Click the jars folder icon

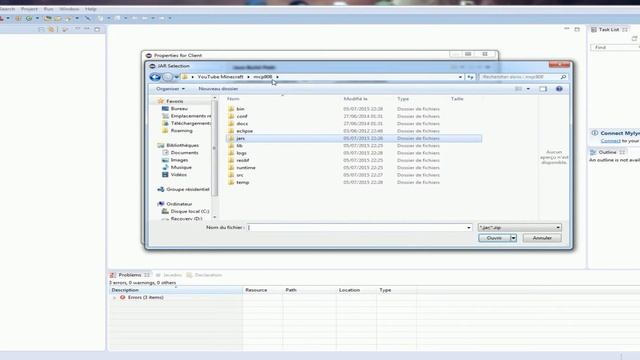point(231,138)
